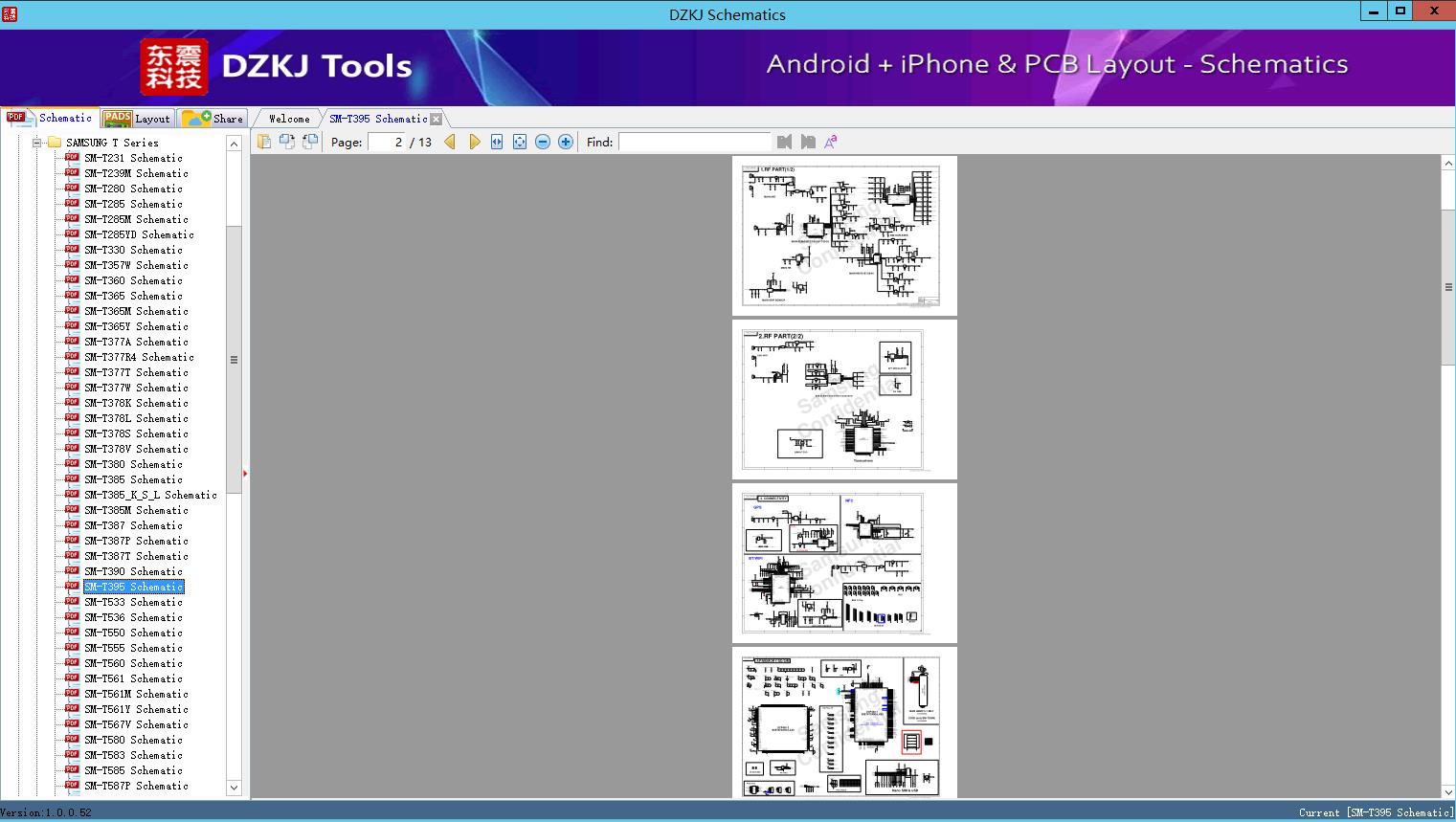Open SM-T357W Schematic

click(136, 265)
